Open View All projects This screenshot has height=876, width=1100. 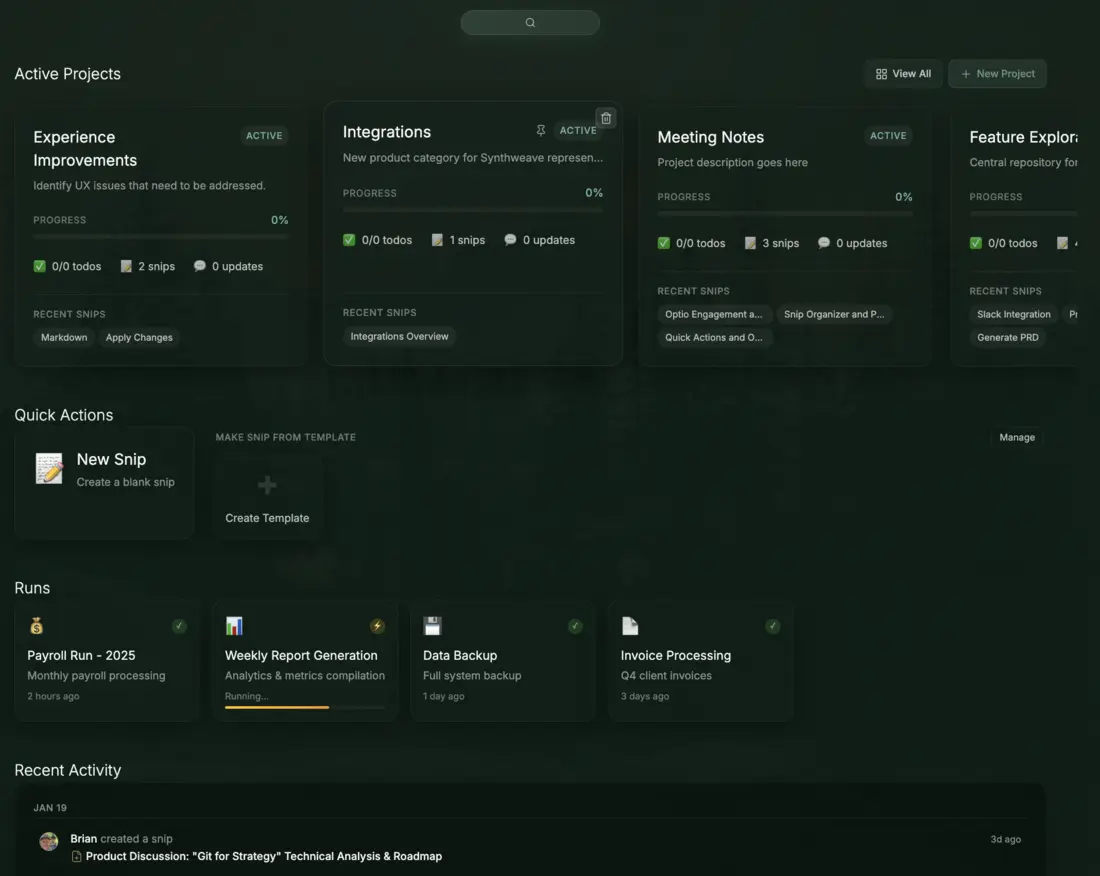tap(903, 73)
